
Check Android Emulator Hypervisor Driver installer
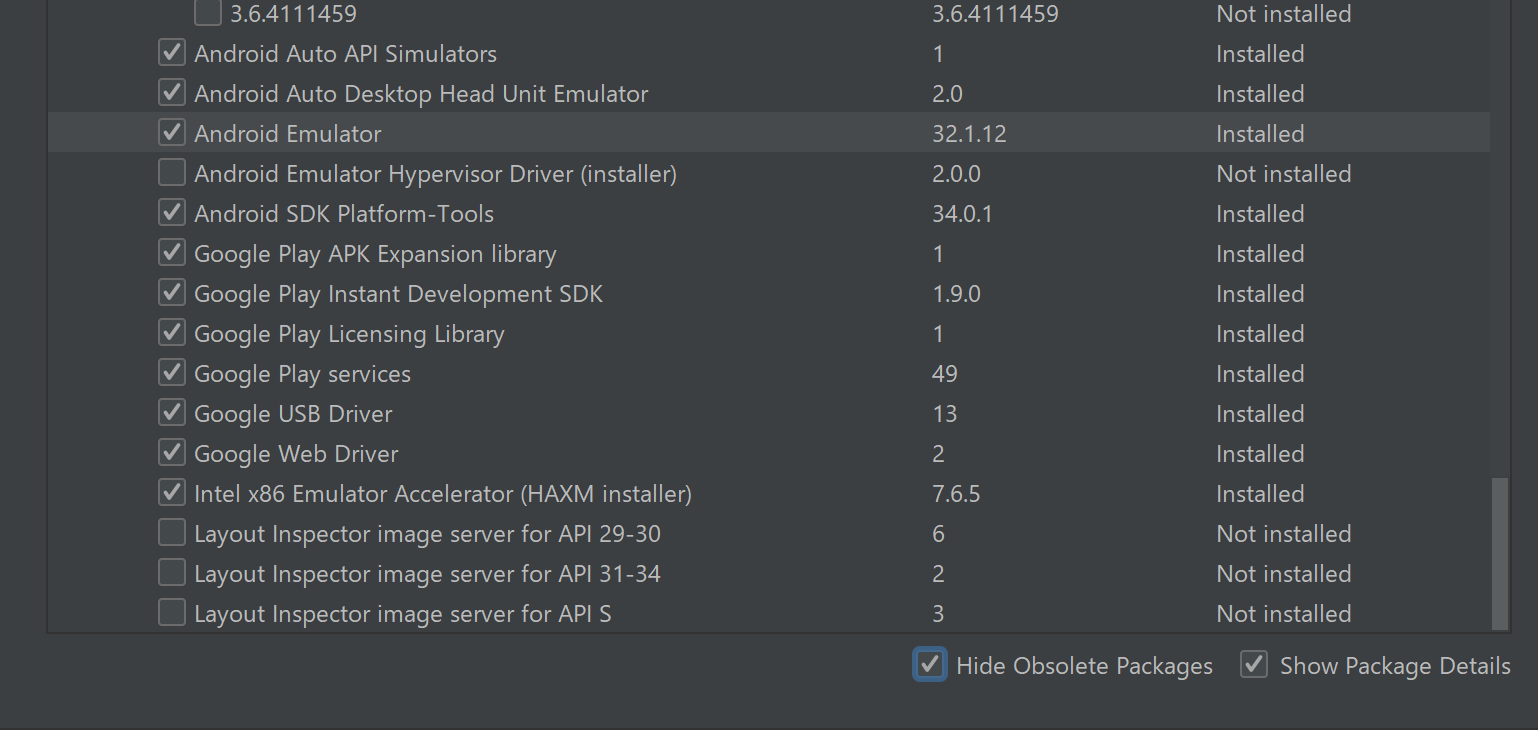tap(172, 173)
